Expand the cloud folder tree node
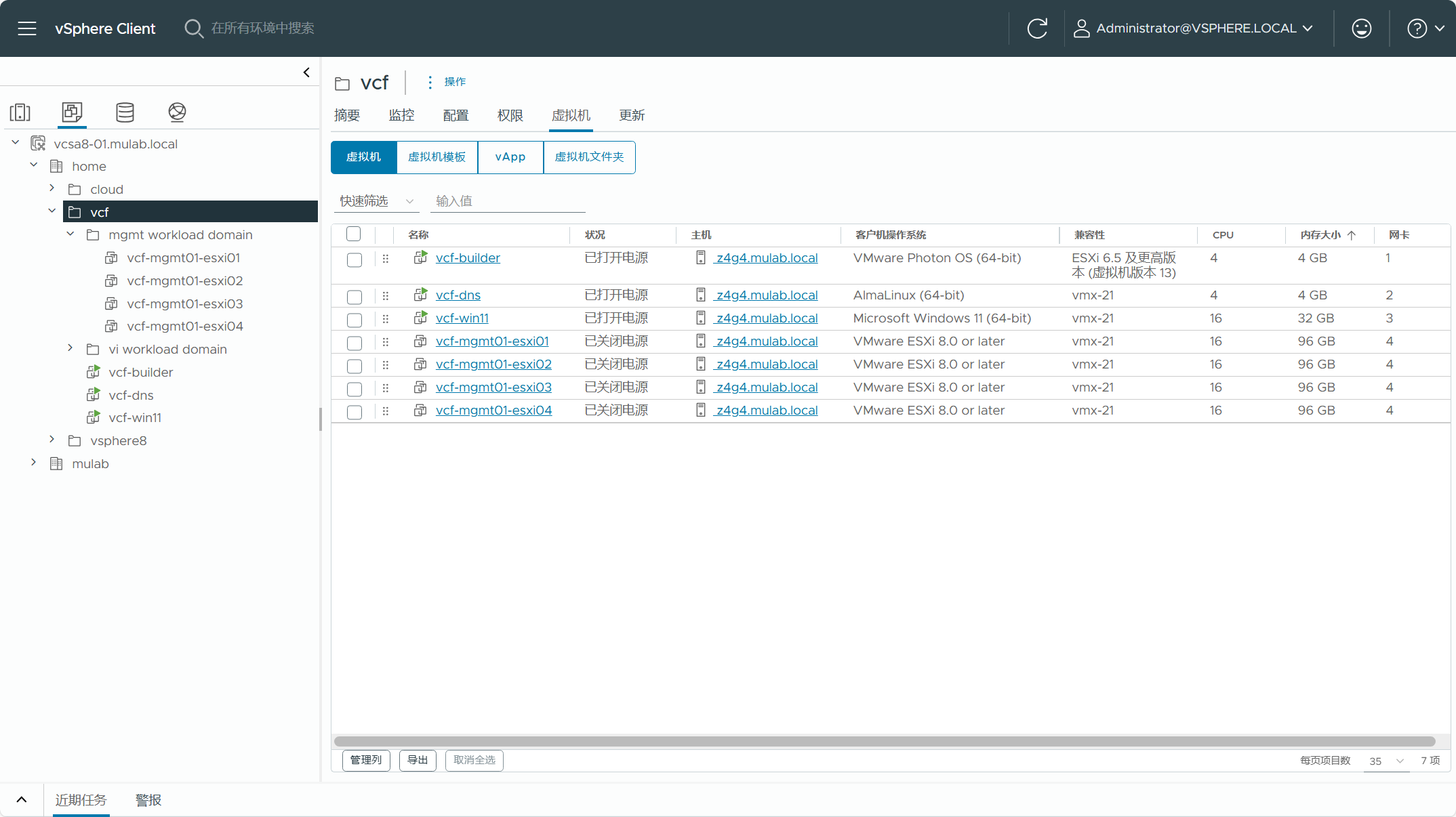 coord(52,188)
